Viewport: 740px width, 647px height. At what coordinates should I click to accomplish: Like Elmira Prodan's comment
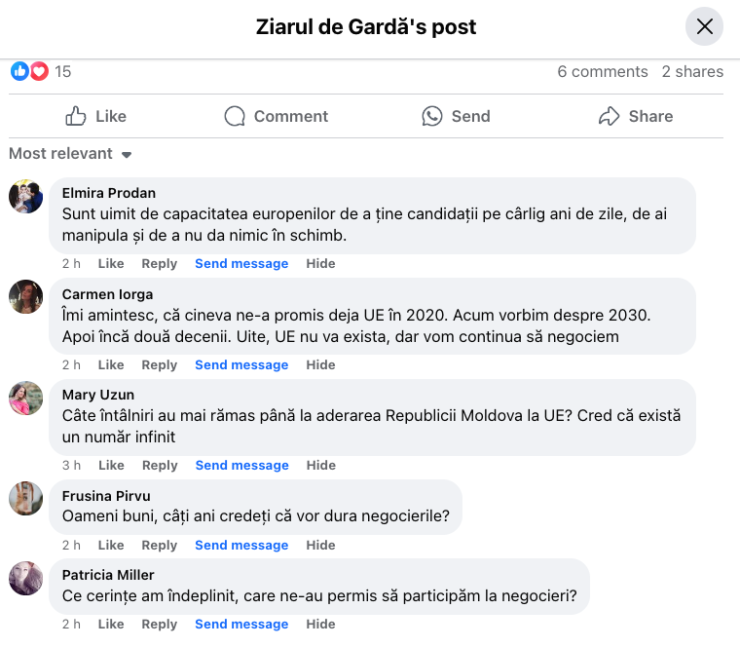(x=111, y=264)
